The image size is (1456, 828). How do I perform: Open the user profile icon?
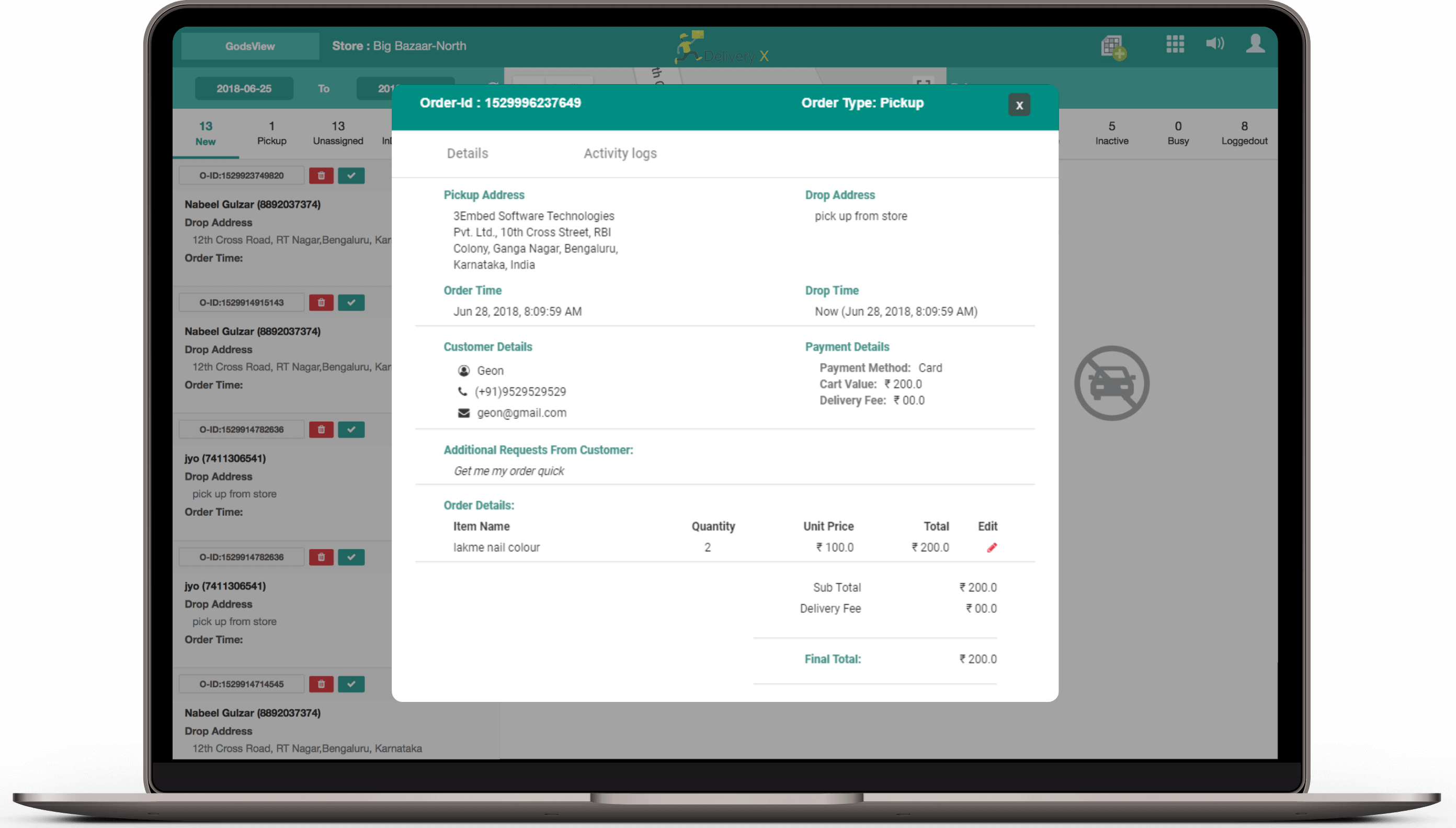[x=1255, y=43]
